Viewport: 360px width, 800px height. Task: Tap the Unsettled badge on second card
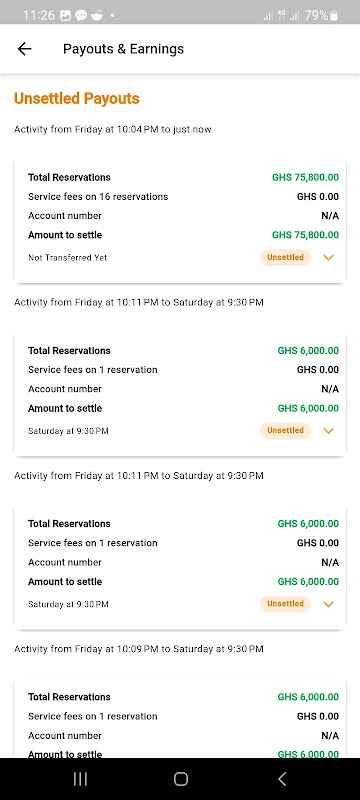pyautogui.click(x=285, y=430)
